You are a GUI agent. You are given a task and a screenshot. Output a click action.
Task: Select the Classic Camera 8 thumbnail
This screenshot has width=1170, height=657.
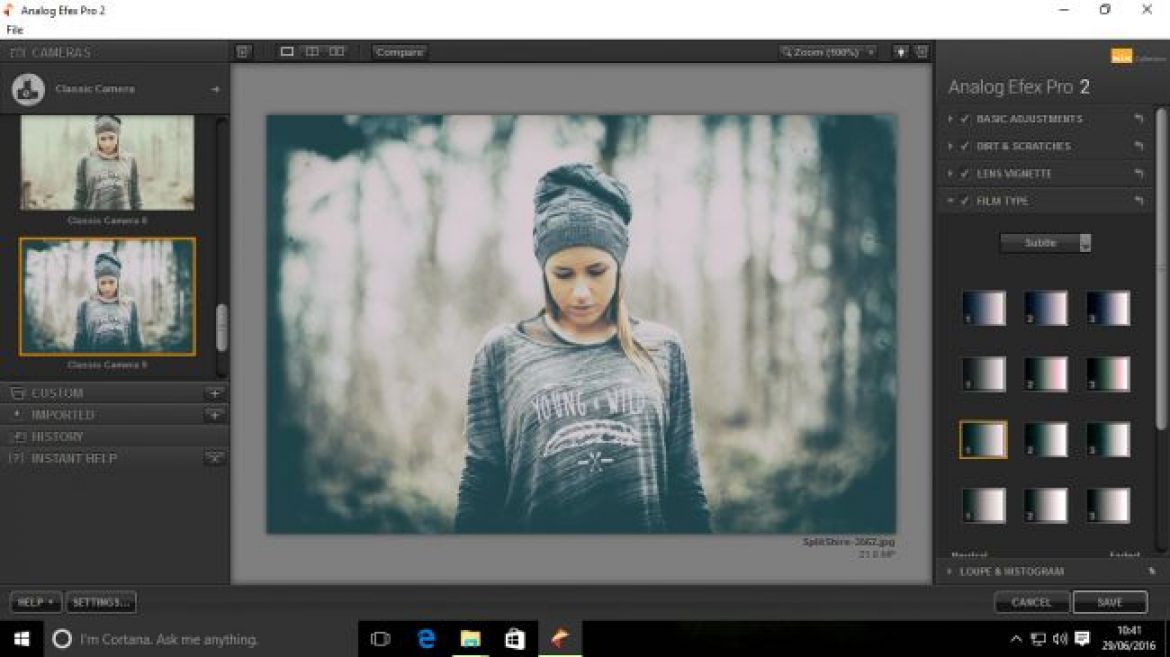coord(107,163)
